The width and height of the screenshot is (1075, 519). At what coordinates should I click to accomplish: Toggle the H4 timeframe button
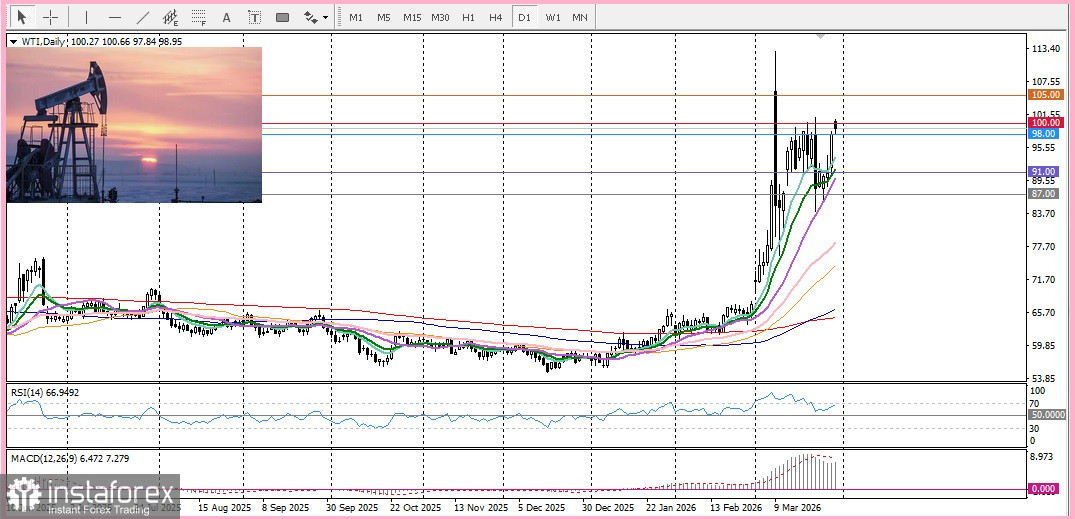click(495, 17)
